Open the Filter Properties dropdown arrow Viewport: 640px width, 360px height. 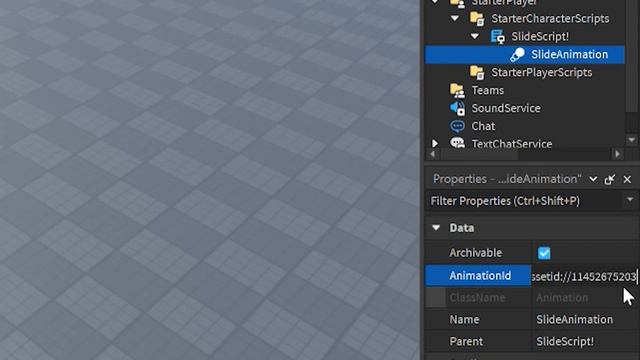click(x=630, y=200)
